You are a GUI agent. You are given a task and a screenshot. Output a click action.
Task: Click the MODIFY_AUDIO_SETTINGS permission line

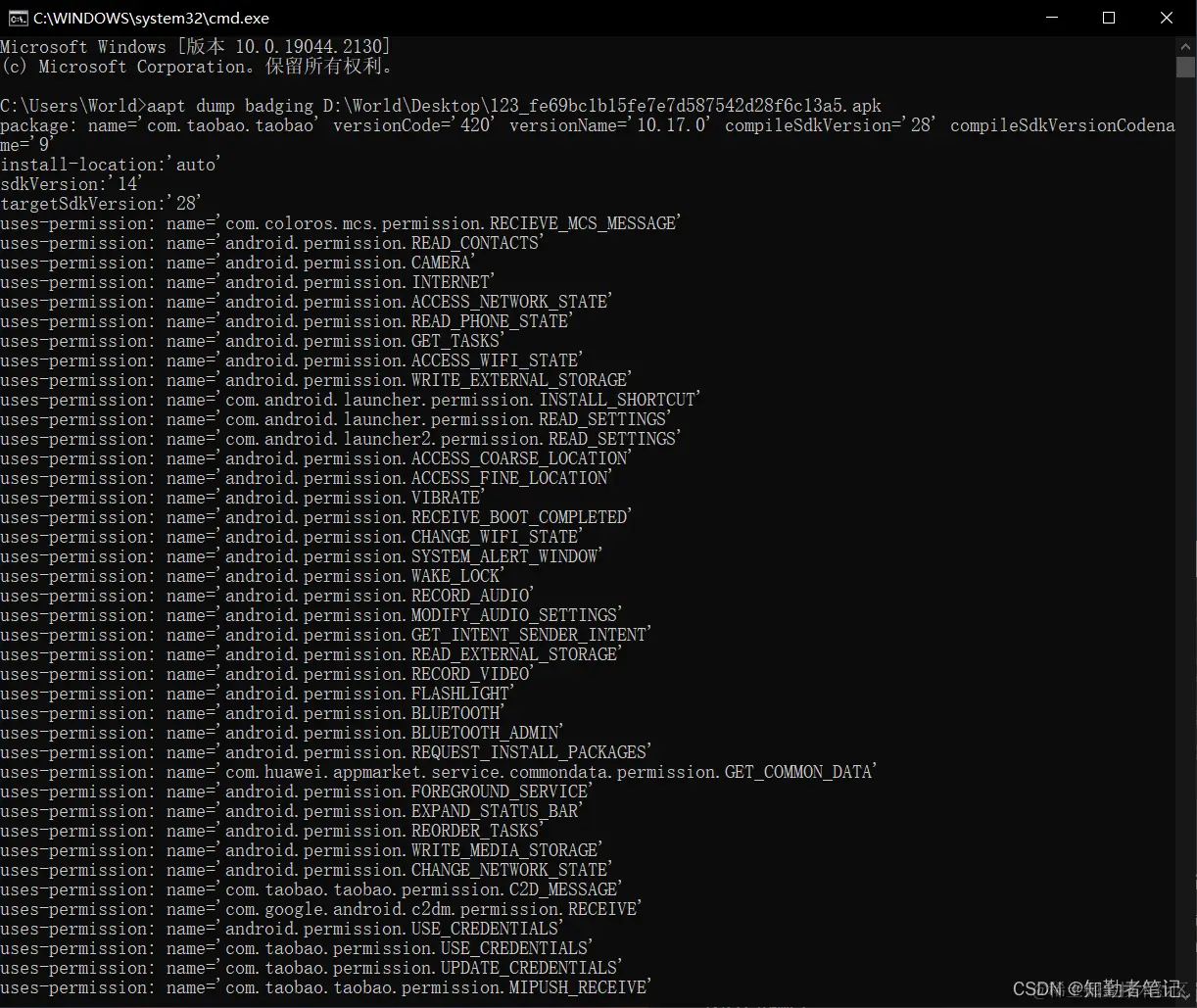pos(311,615)
